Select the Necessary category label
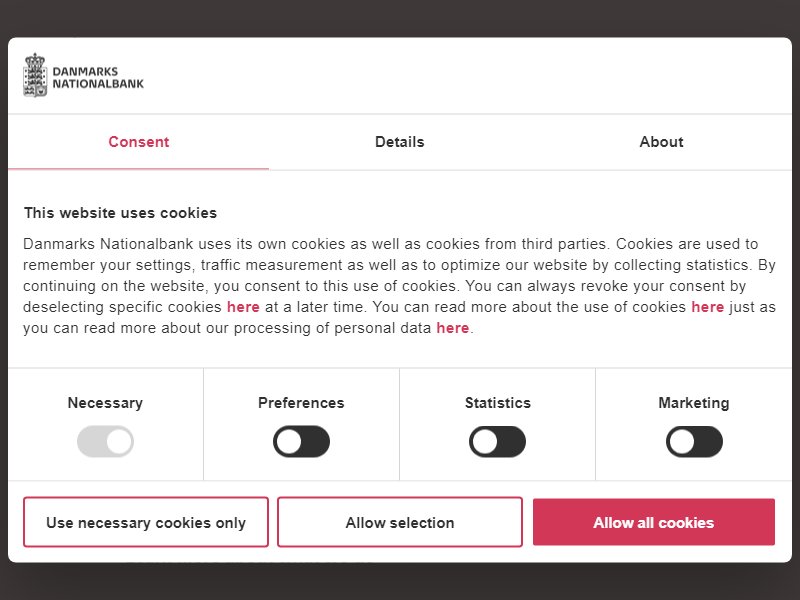 click(x=105, y=403)
